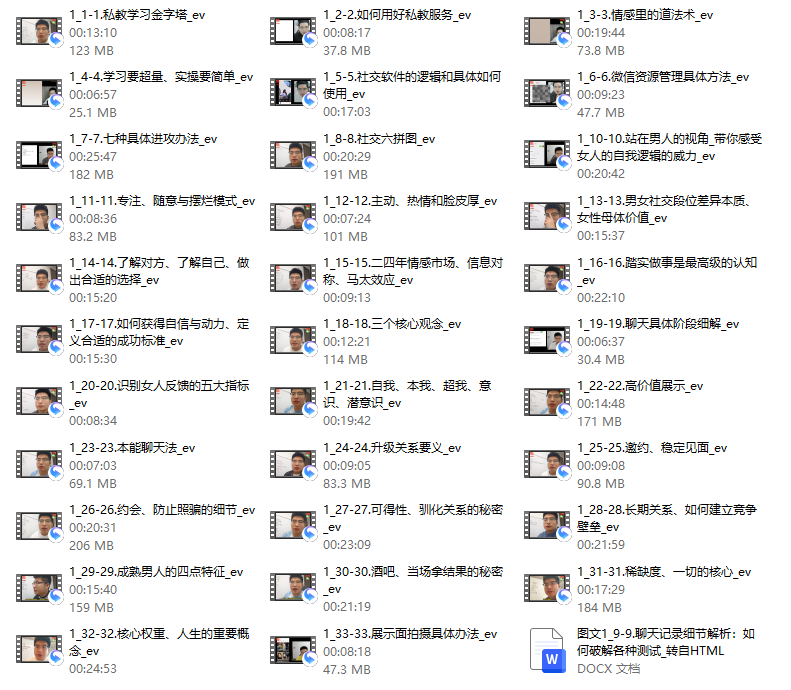Open the Word DOCX document icon
This screenshot has width=791, height=690.
547,651
